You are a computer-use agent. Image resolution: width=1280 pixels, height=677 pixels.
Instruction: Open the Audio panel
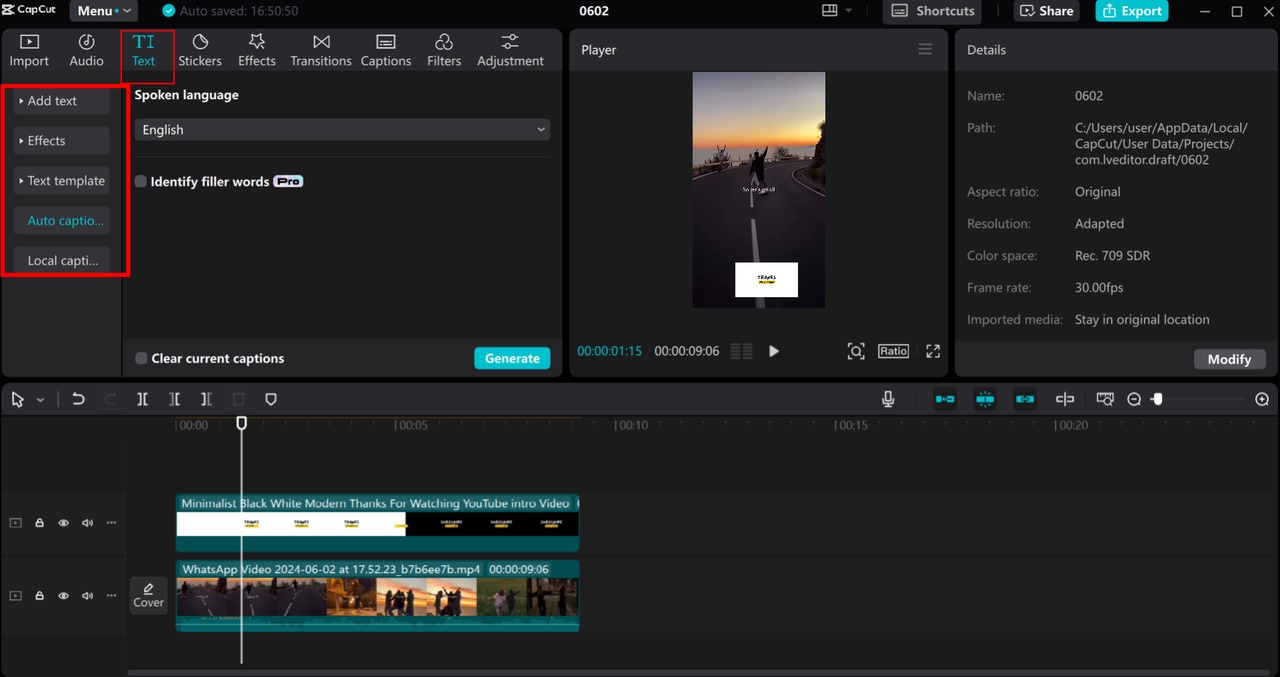click(86, 50)
